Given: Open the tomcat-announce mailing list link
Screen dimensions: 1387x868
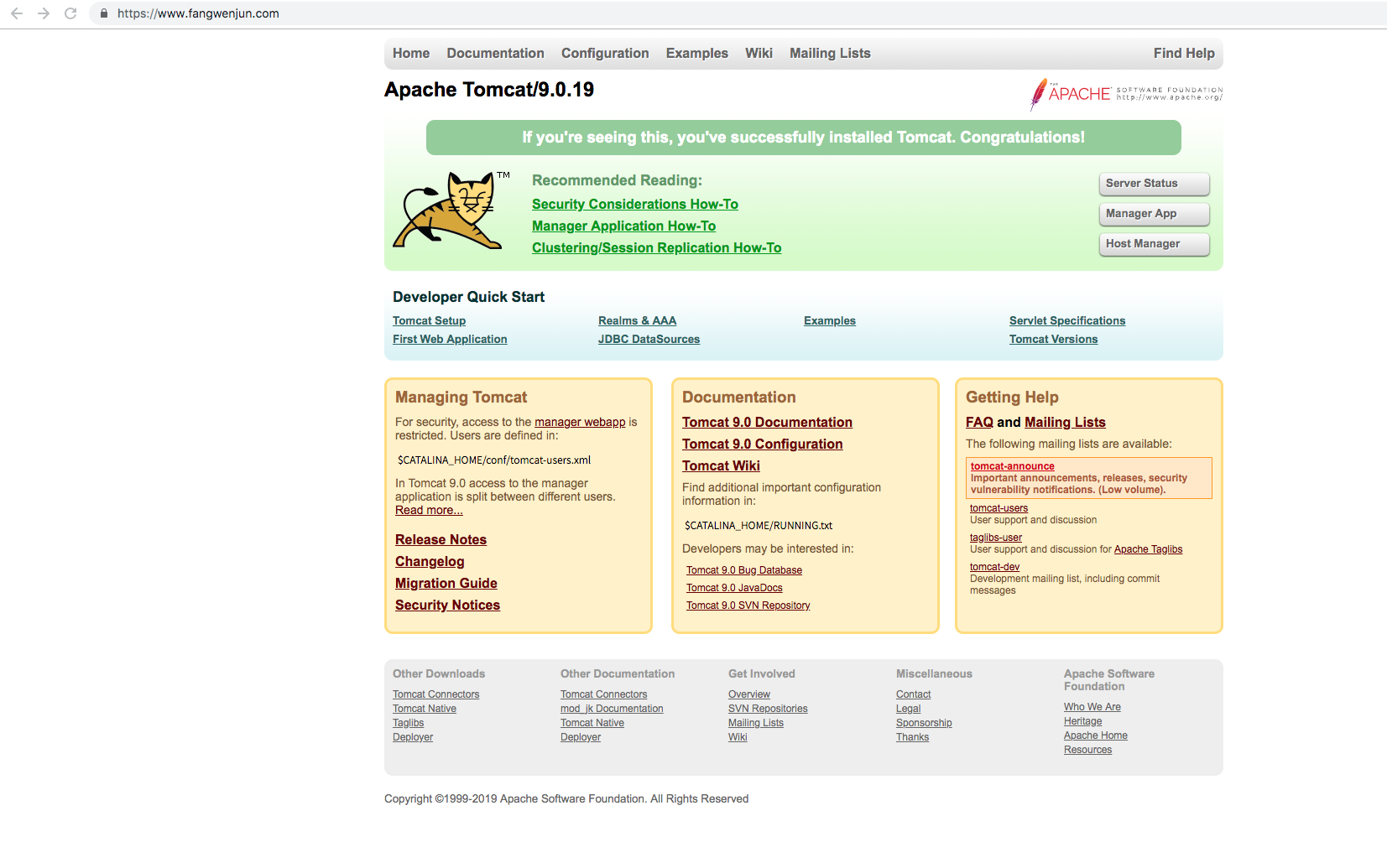Looking at the screenshot, I should (x=1013, y=466).
